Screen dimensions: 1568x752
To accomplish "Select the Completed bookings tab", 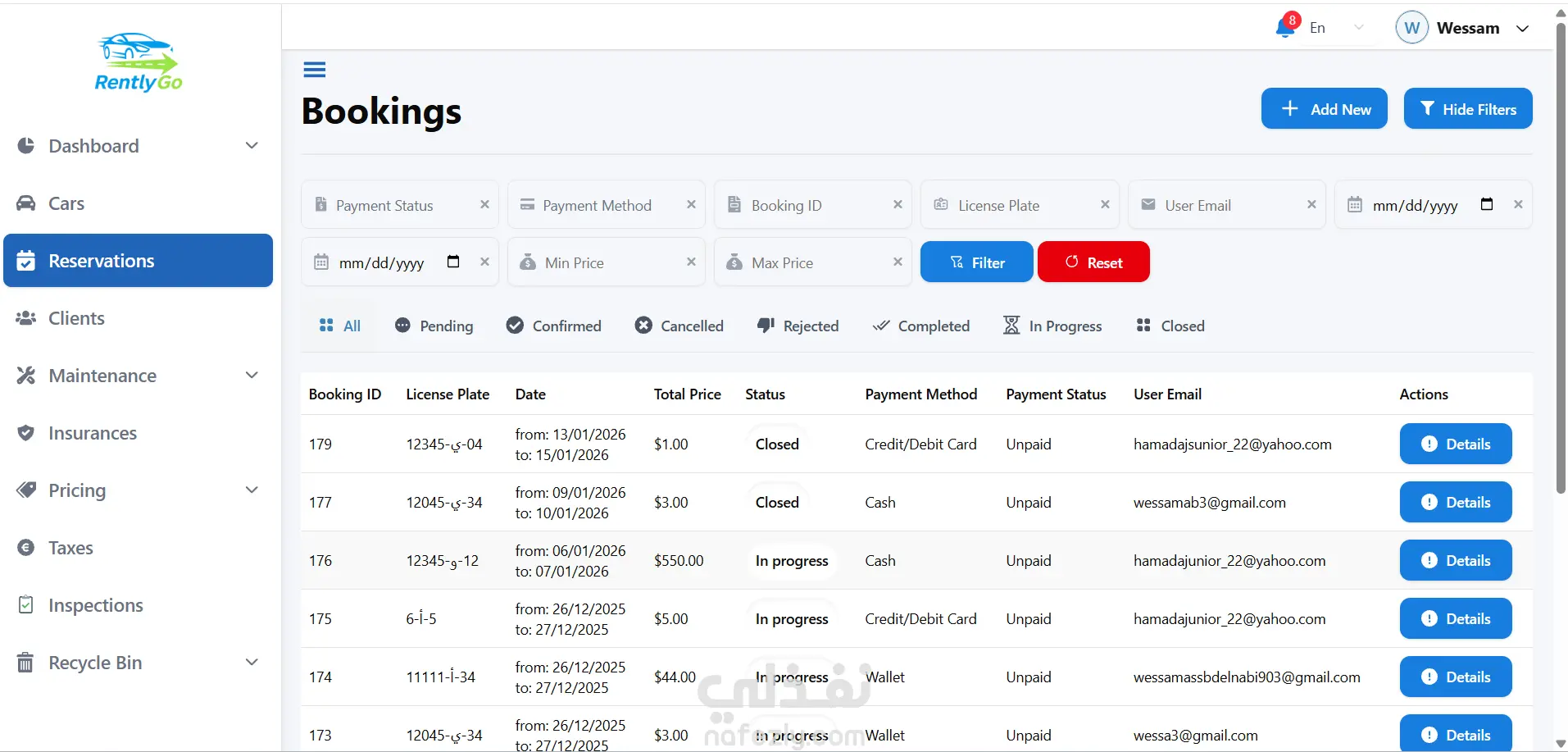I will click(921, 326).
